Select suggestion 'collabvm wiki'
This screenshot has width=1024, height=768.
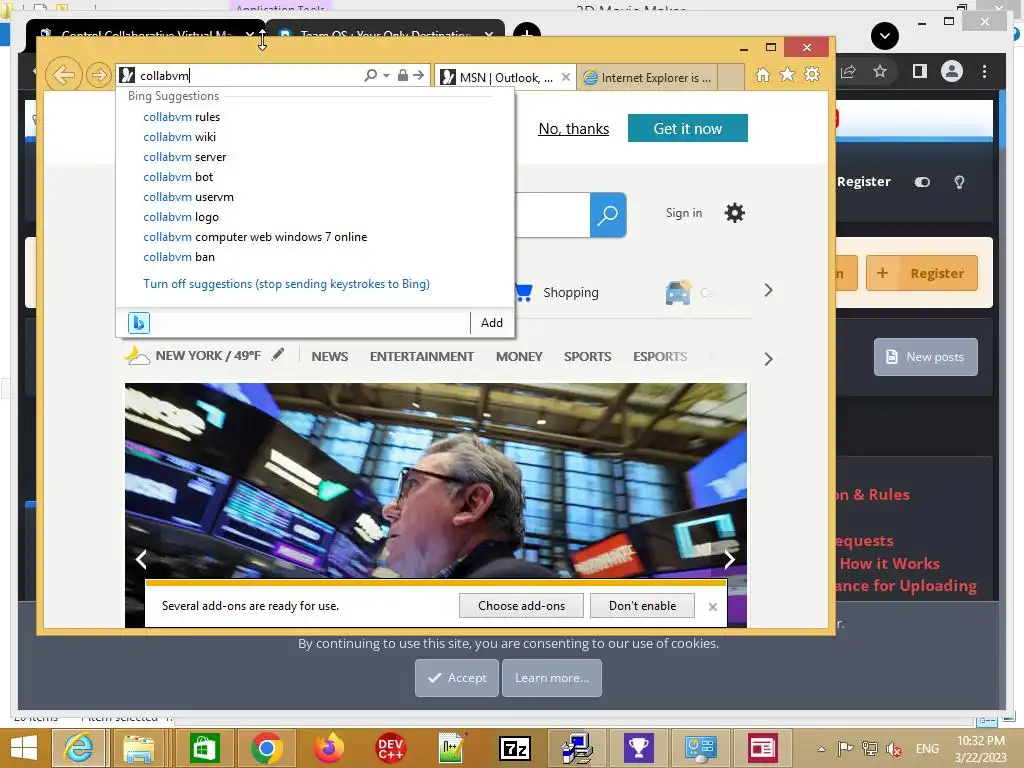(180, 137)
